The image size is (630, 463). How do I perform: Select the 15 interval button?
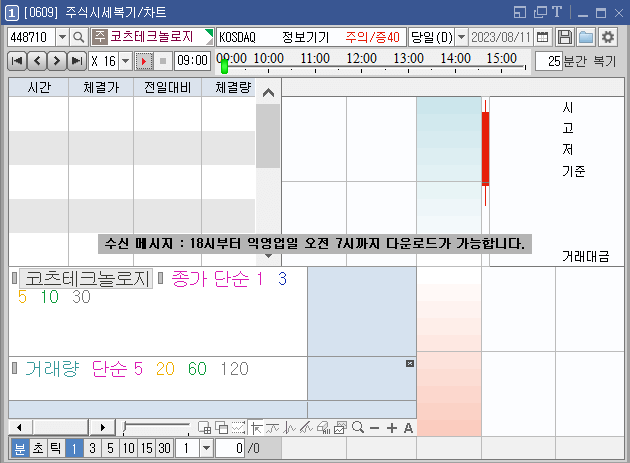pyautogui.click(x=147, y=448)
